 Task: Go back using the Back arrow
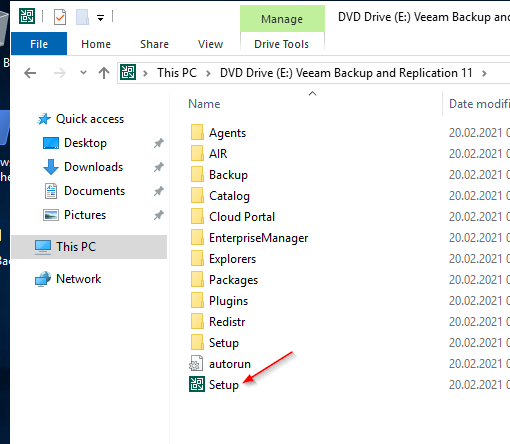30,73
